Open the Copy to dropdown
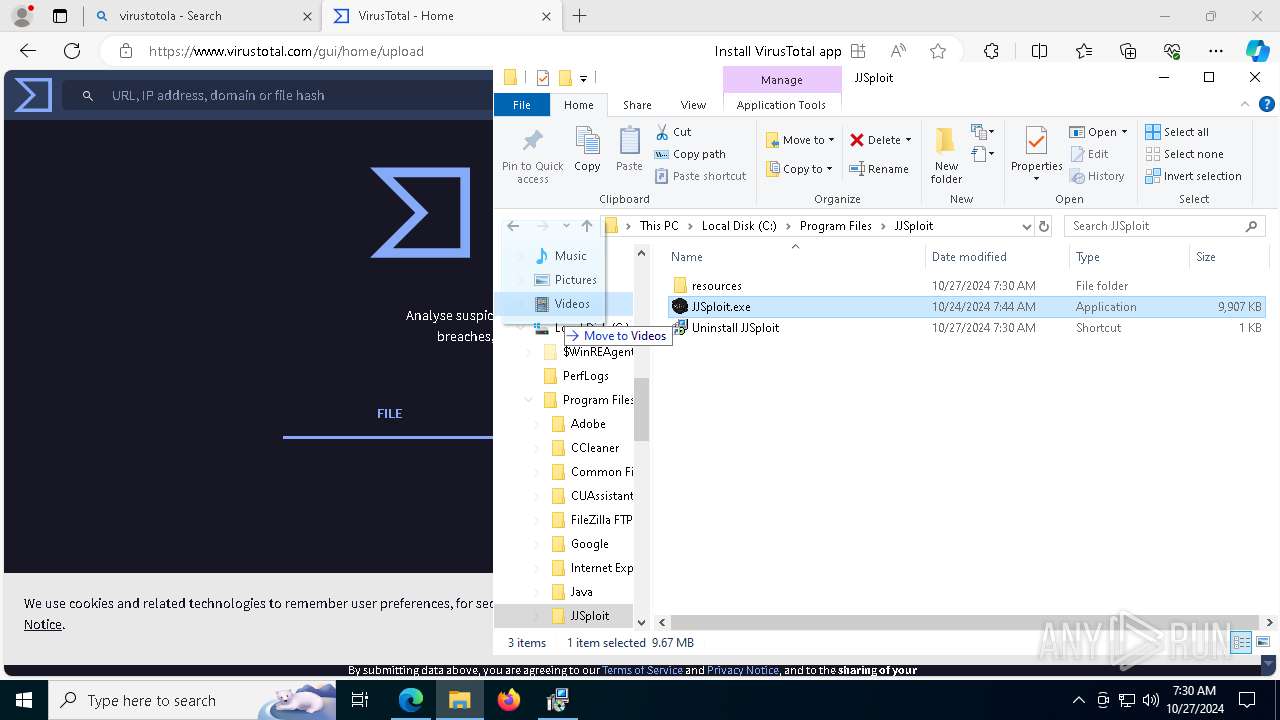Screen dimensions: 1280x720 [800, 169]
